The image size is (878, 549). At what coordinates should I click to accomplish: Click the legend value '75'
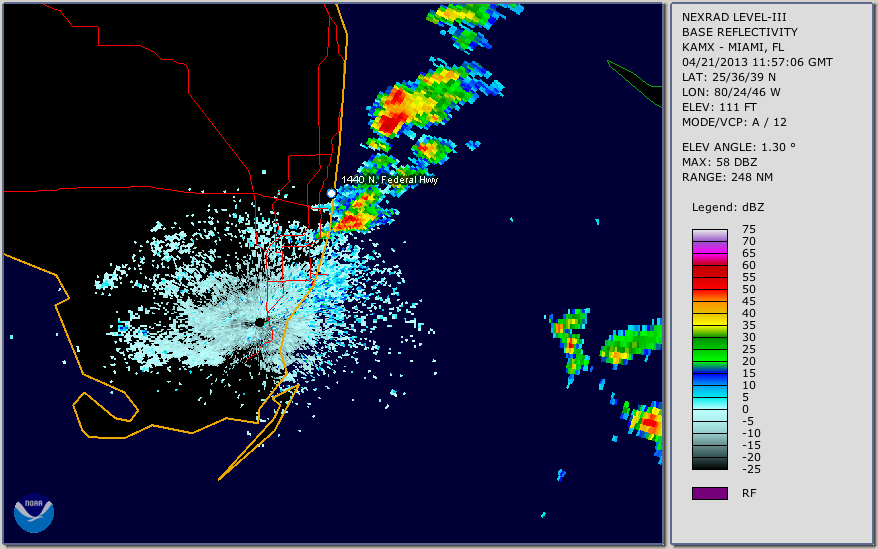coord(749,229)
